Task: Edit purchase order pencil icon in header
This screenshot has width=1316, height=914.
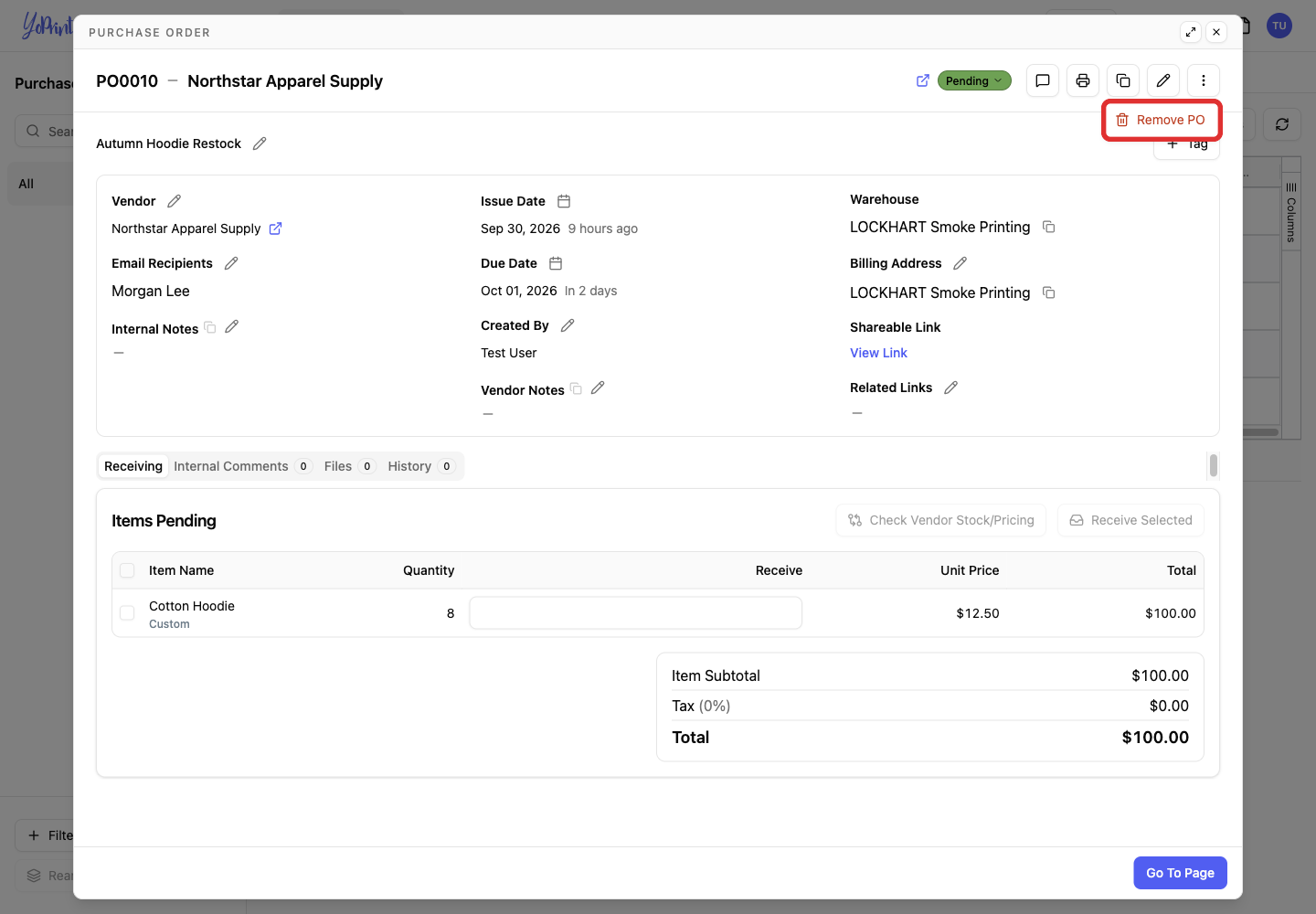Action: (1163, 80)
